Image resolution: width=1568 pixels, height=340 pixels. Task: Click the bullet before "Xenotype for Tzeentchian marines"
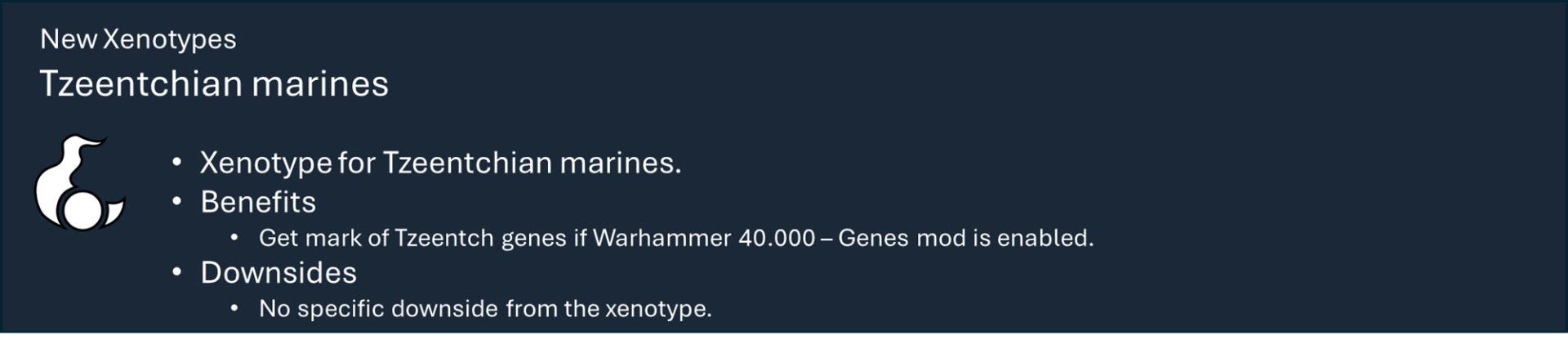(x=176, y=163)
